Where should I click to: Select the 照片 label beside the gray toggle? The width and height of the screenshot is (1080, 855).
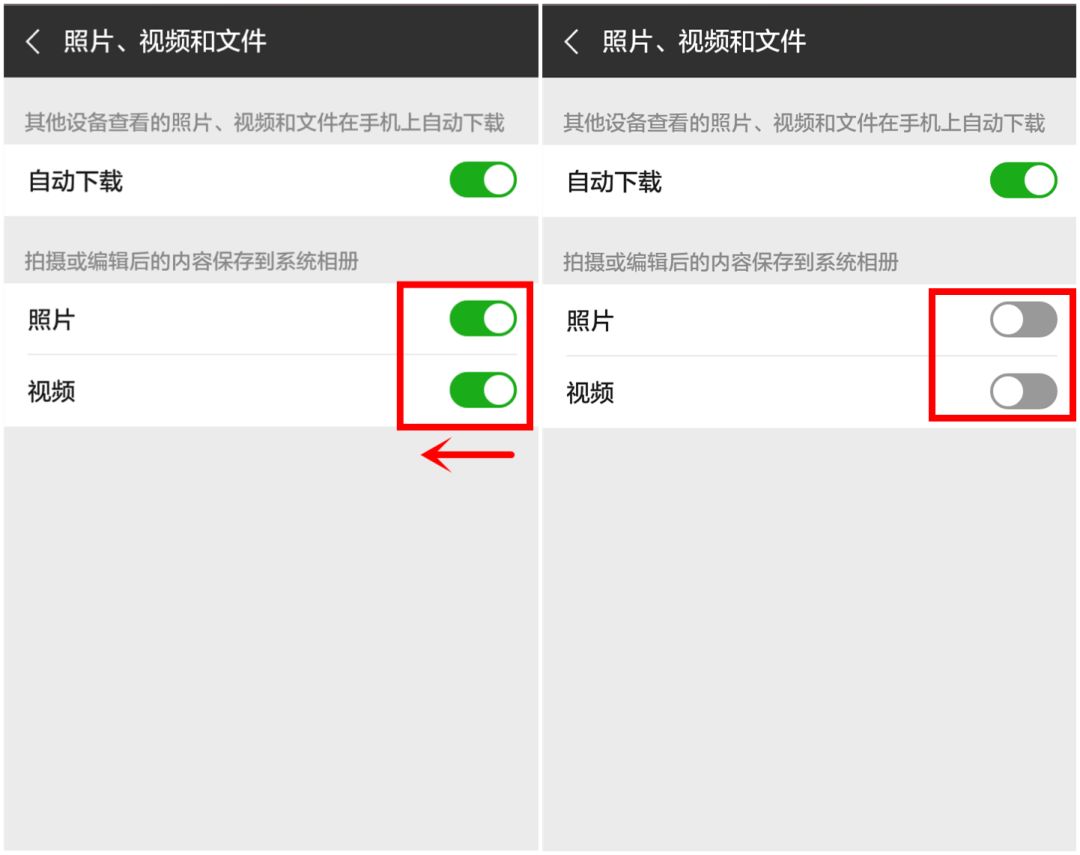[590, 321]
